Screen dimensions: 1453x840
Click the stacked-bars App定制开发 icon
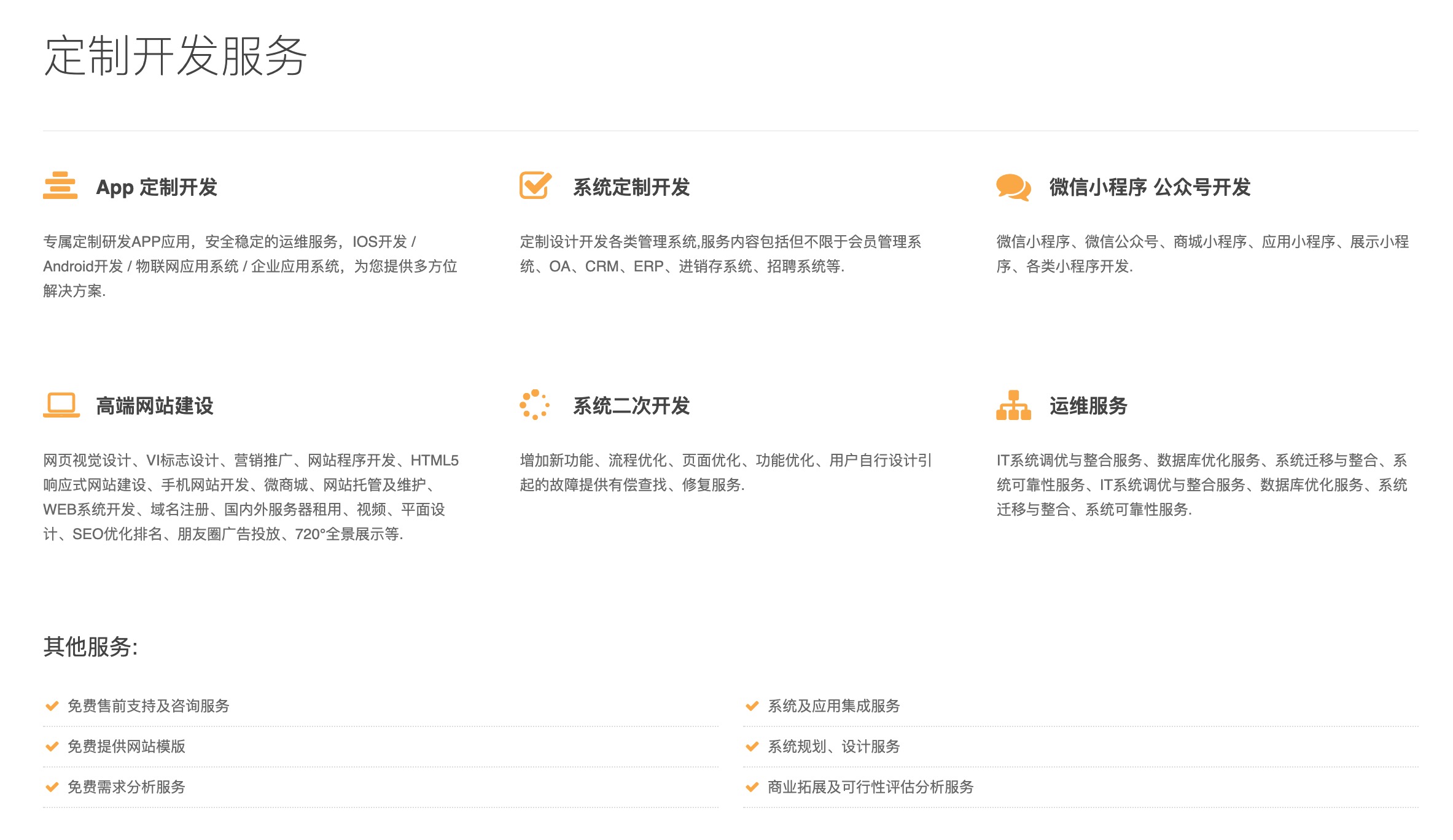60,185
